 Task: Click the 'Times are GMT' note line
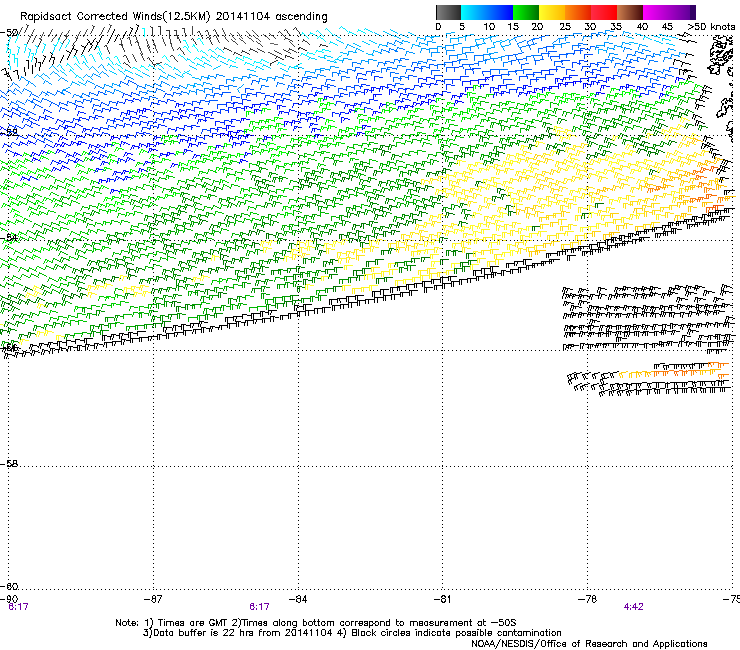tap(316, 623)
